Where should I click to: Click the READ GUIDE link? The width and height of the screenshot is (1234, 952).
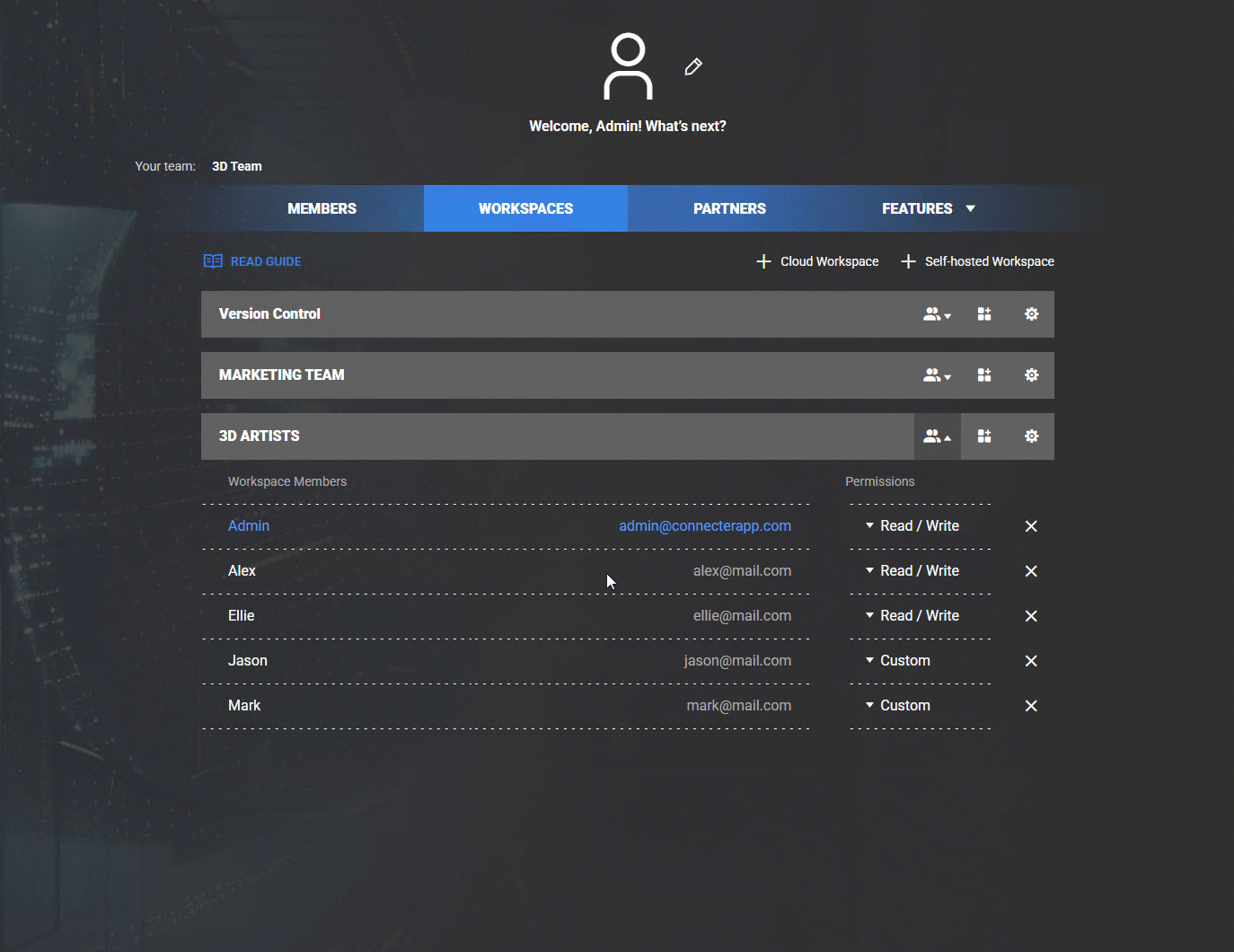tap(266, 261)
